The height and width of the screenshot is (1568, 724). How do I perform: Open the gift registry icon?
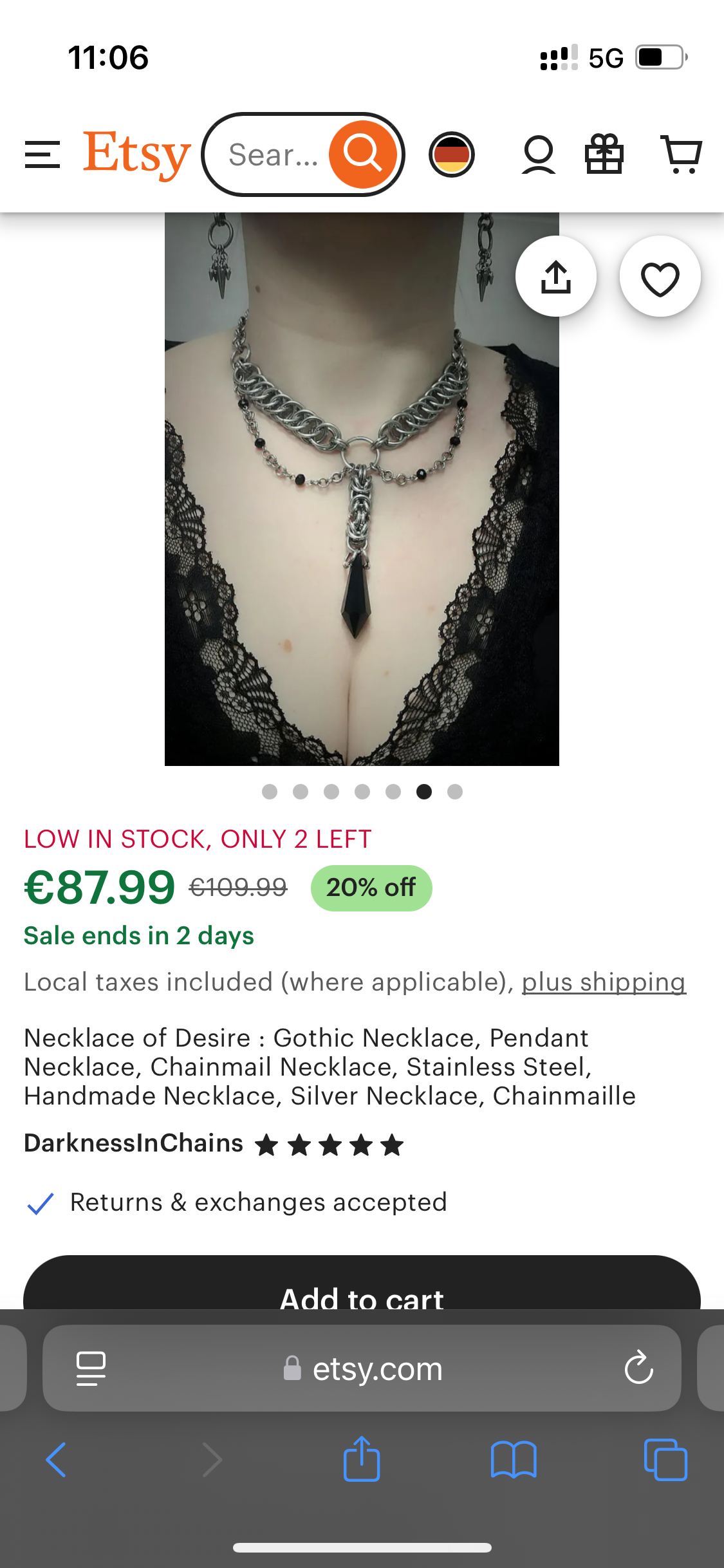coord(604,154)
